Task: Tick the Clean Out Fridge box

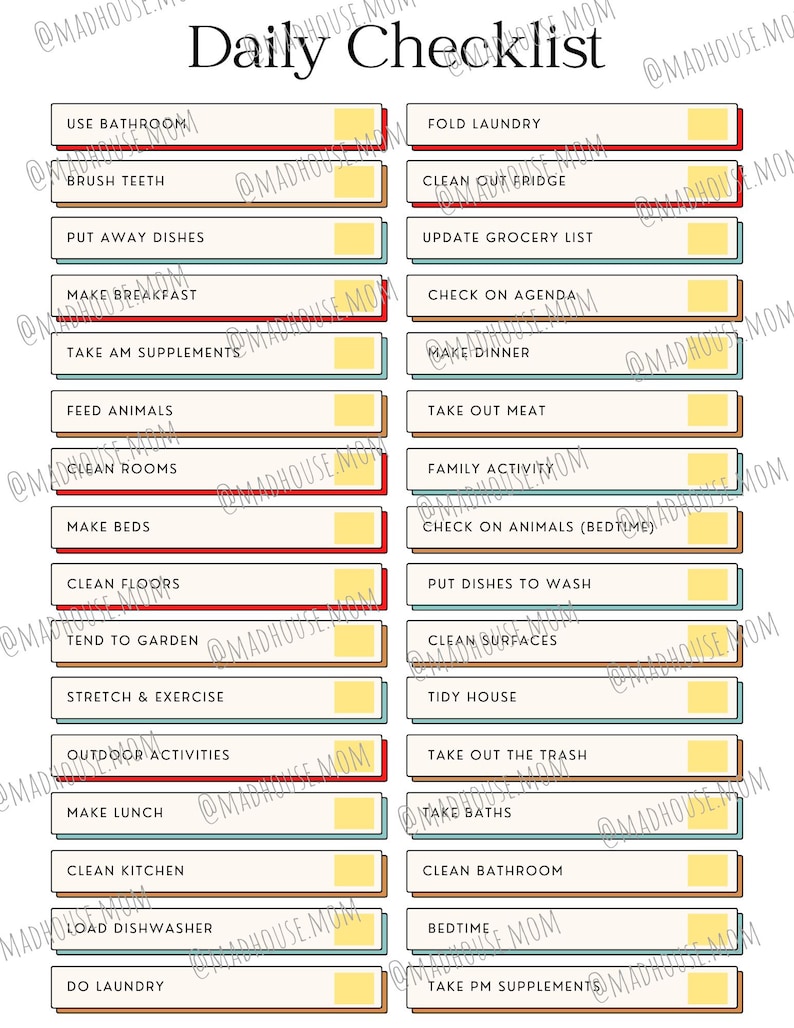Action: 707,182
